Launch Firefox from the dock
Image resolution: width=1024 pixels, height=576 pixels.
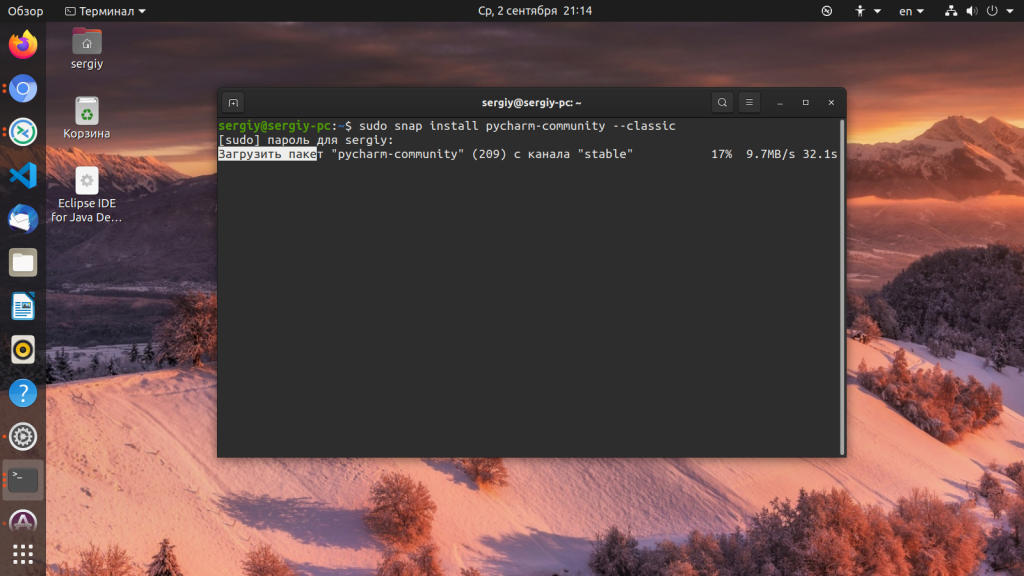point(22,44)
